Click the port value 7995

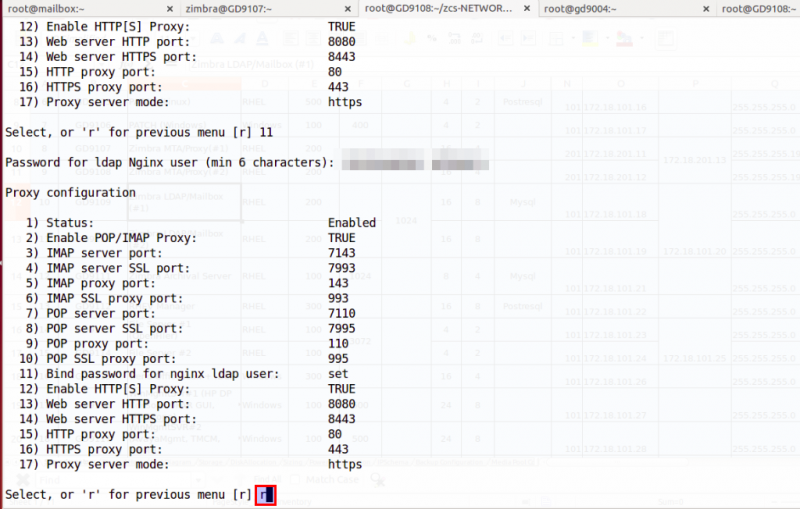coord(341,329)
